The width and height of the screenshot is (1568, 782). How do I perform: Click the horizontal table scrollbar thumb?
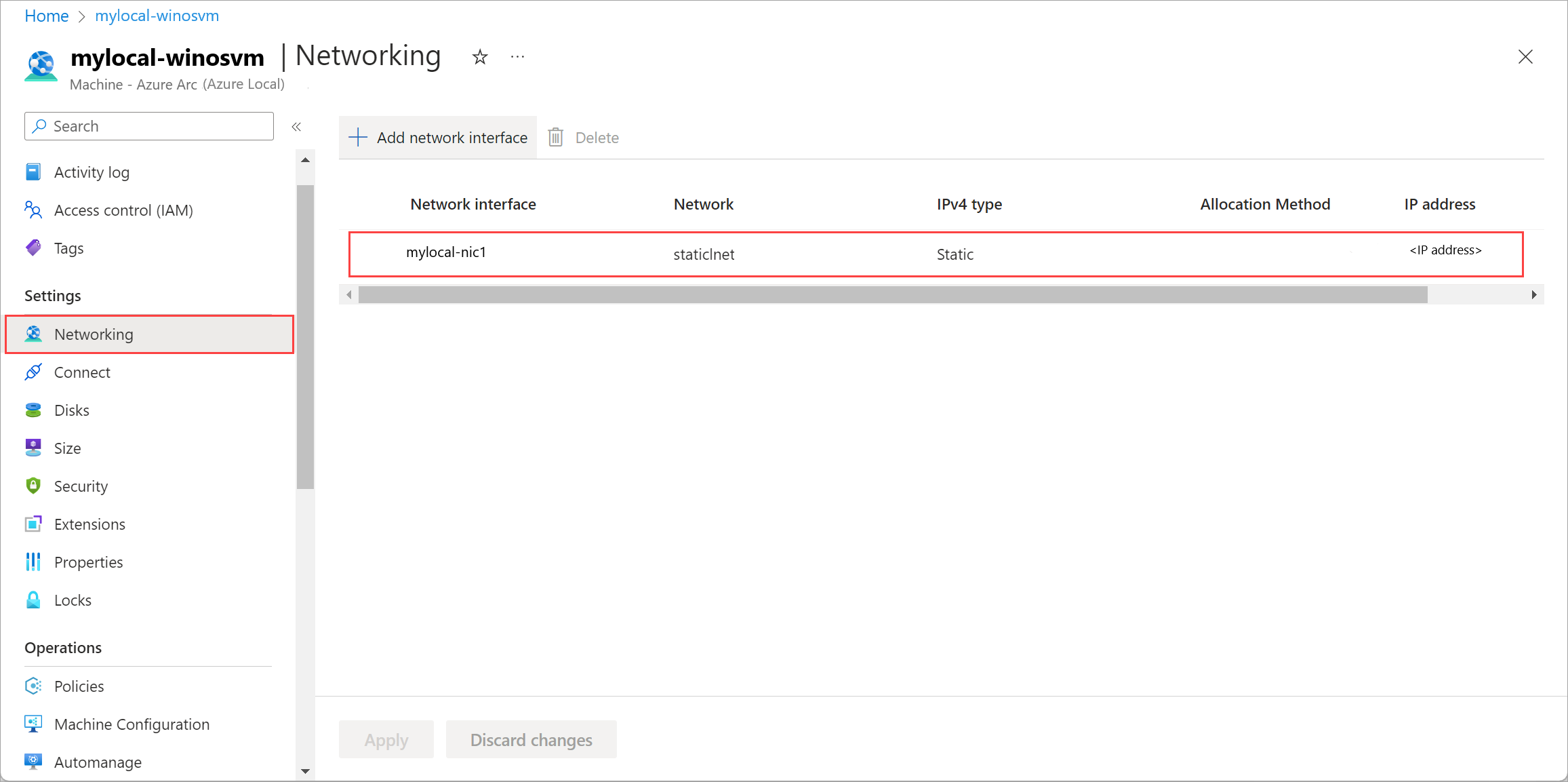tap(892, 294)
